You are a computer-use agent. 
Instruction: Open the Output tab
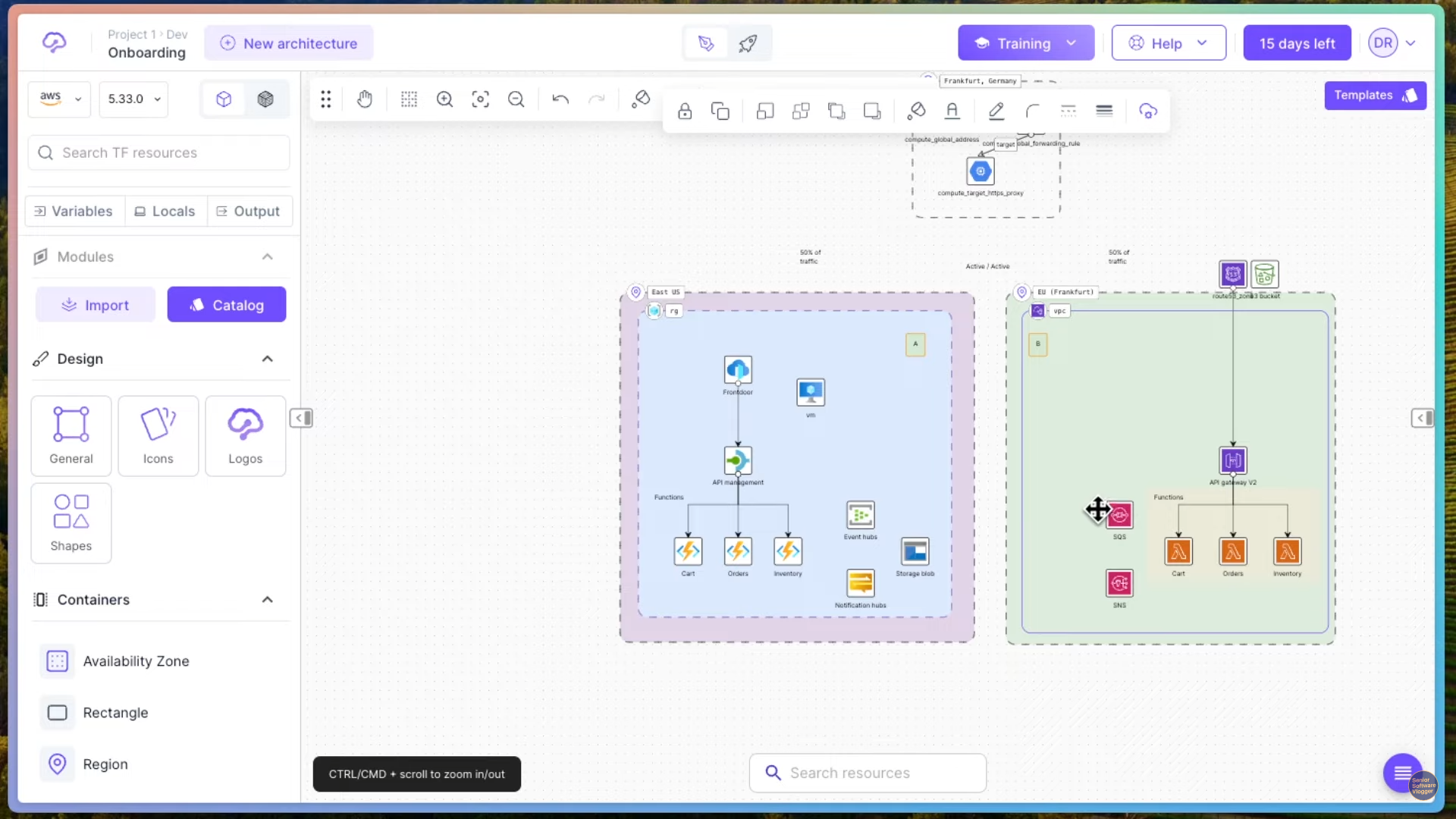pos(249,212)
